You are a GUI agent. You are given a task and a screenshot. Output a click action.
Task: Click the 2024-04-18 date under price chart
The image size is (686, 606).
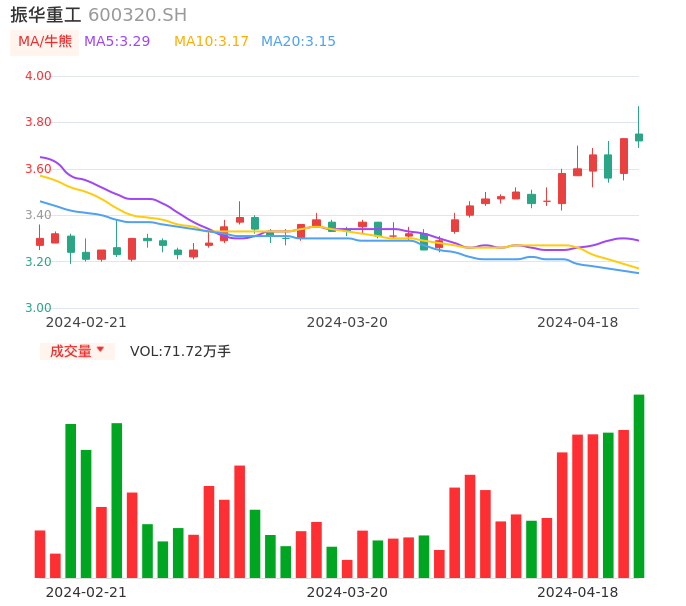[578, 322]
